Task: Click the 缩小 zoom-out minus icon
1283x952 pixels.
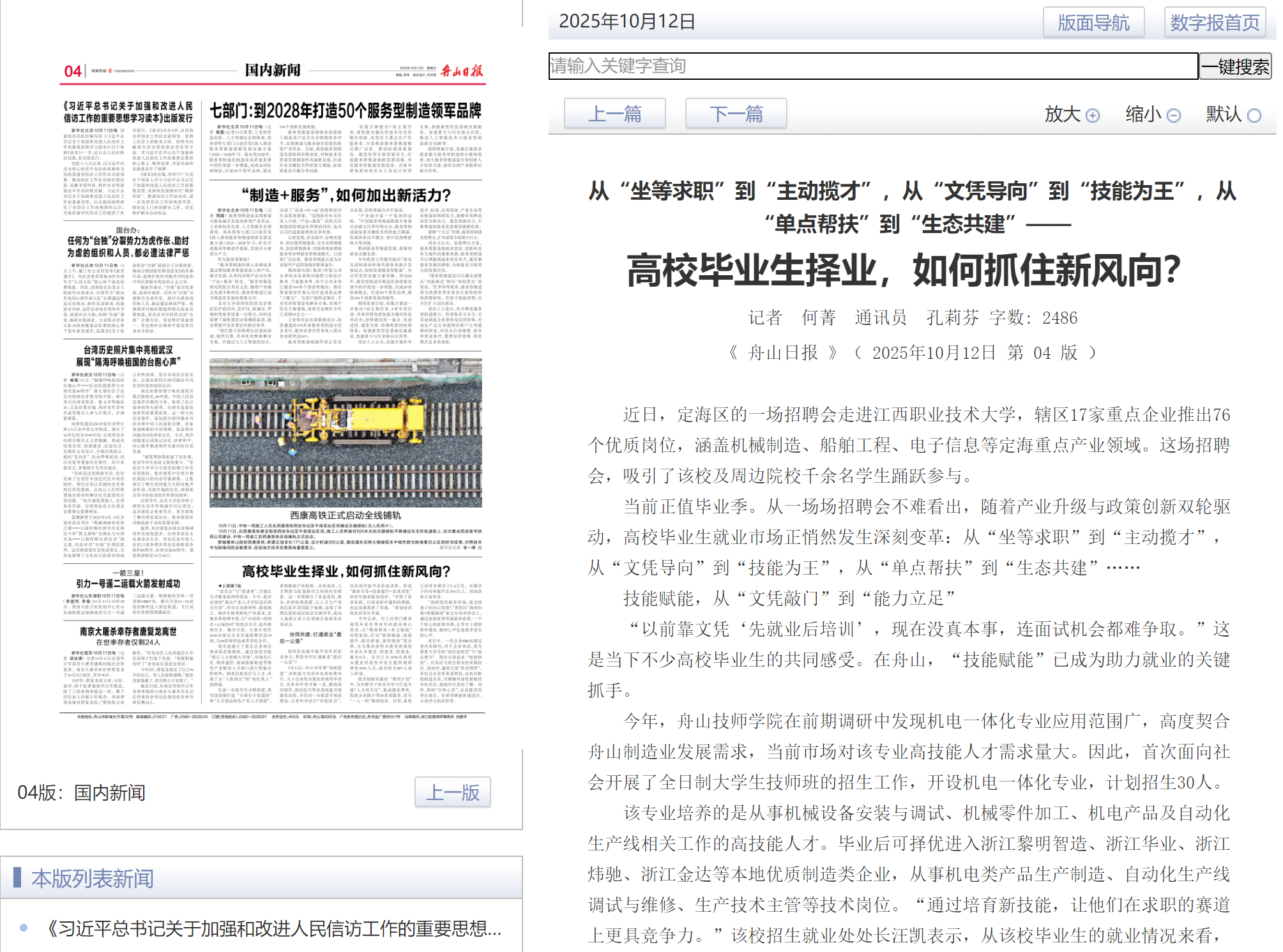Action: [1174, 116]
